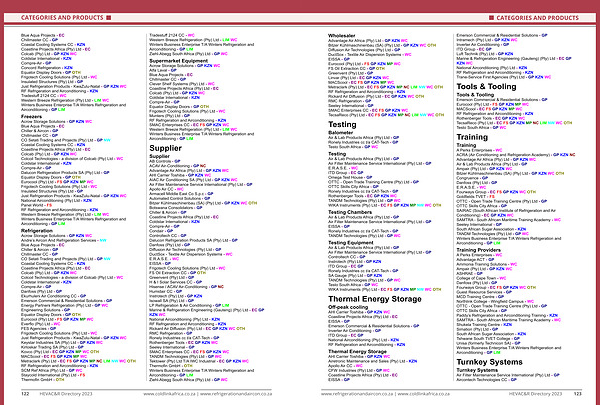Click 'CATEGORIES AND PRODUCTS' header on page 123
The height and width of the screenshot is (405, 600).
537,18
